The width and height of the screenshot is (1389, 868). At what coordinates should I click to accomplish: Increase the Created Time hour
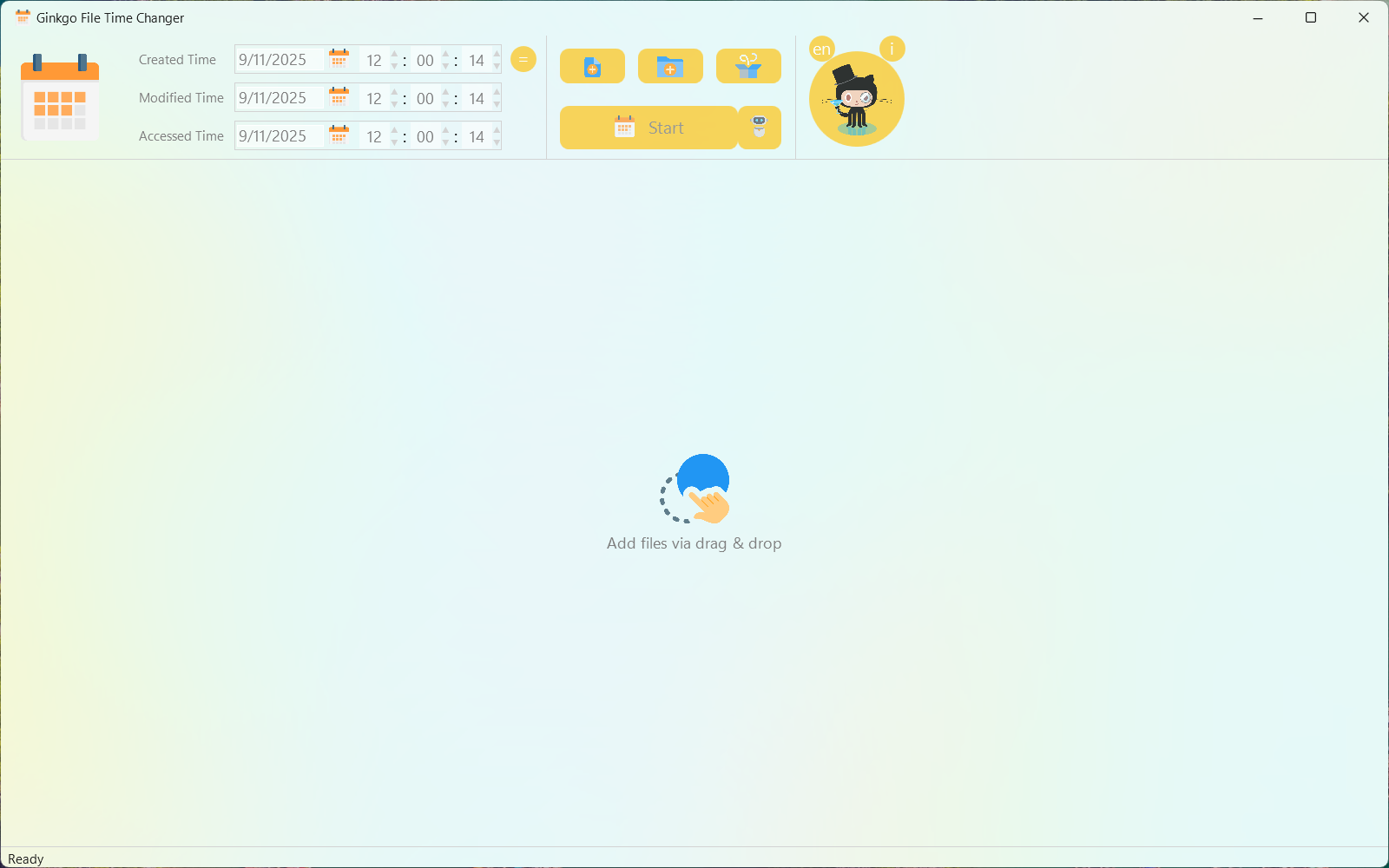[x=395, y=54]
